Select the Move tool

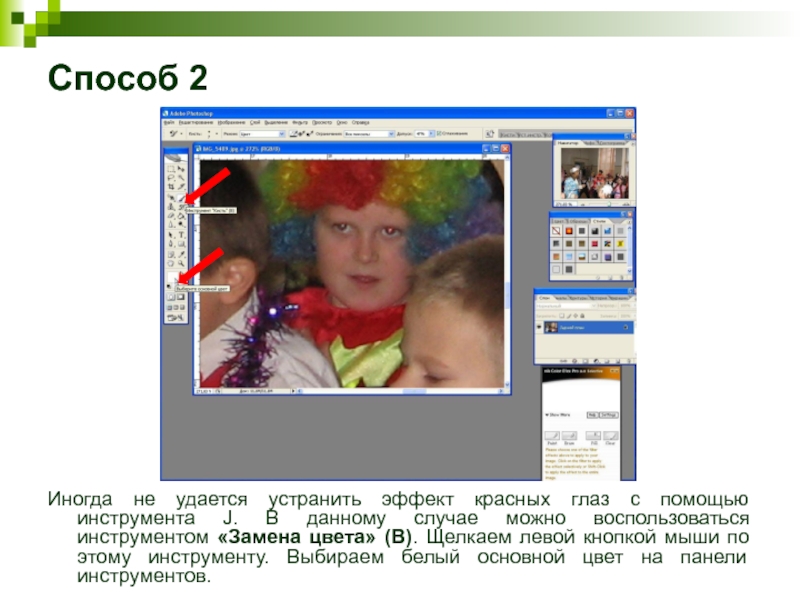click(x=181, y=169)
